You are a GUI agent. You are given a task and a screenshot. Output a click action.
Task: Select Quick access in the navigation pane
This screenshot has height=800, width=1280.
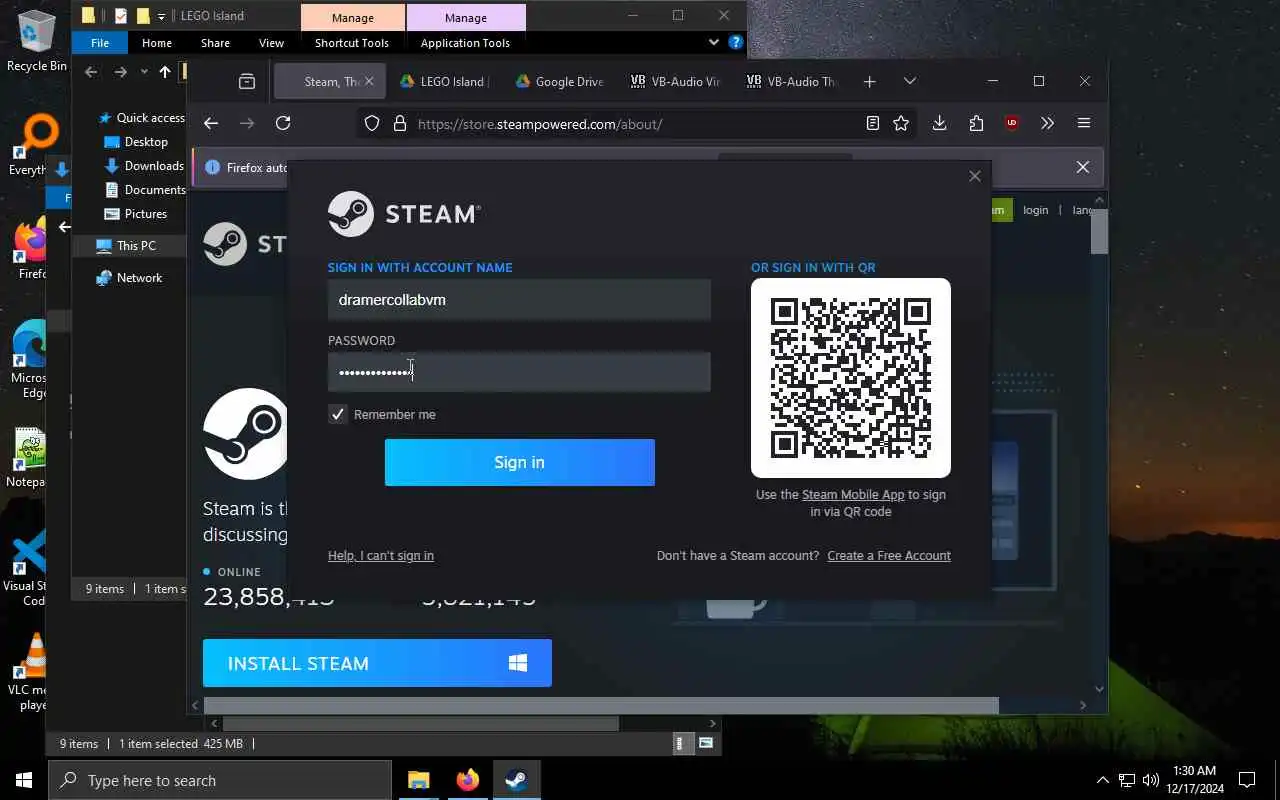pyautogui.click(x=141, y=117)
